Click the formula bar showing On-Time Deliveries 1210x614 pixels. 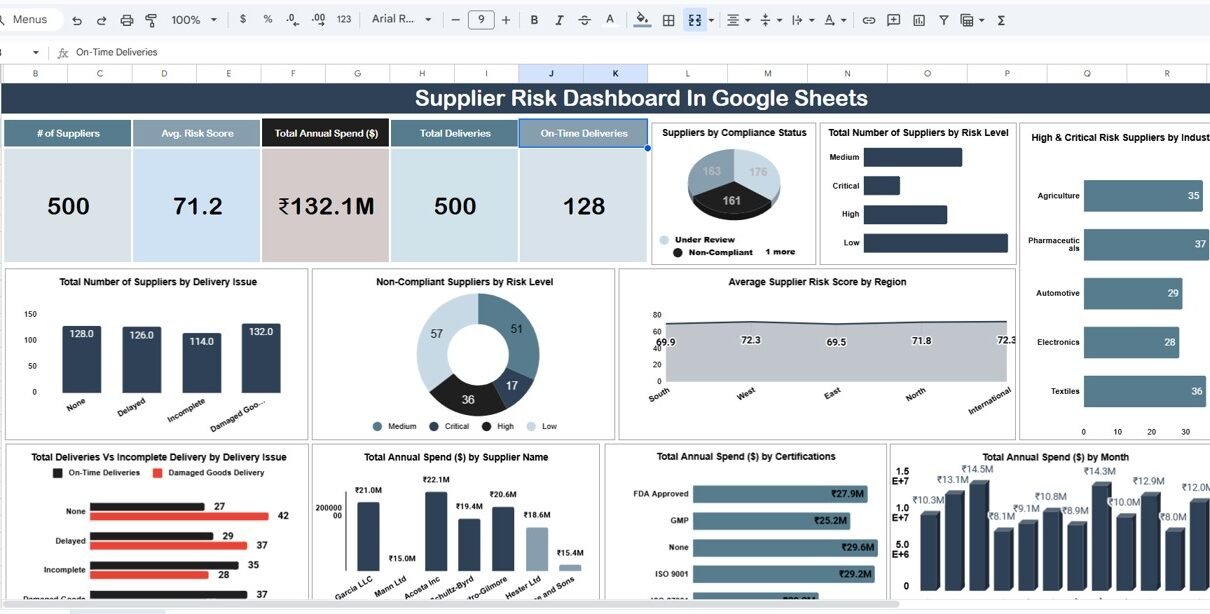(x=640, y=52)
